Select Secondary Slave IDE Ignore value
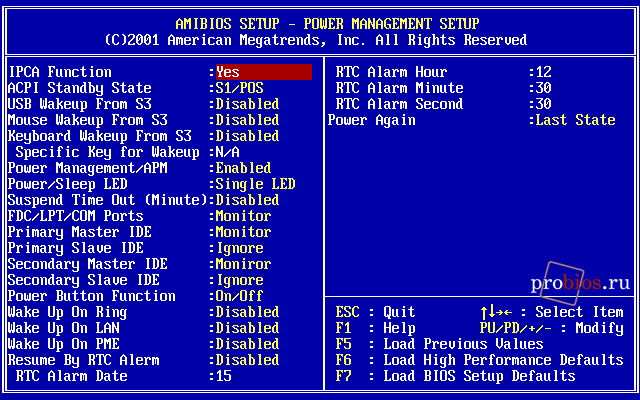The width and height of the screenshot is (640, 400). click(240, 280)
